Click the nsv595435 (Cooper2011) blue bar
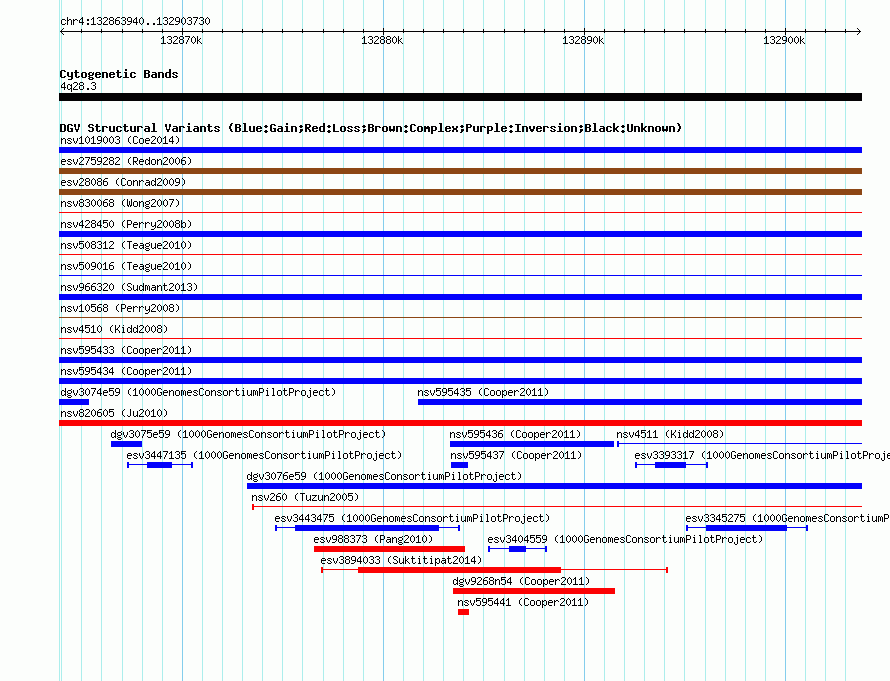This screenshot has width=890, height=681. 640,402
